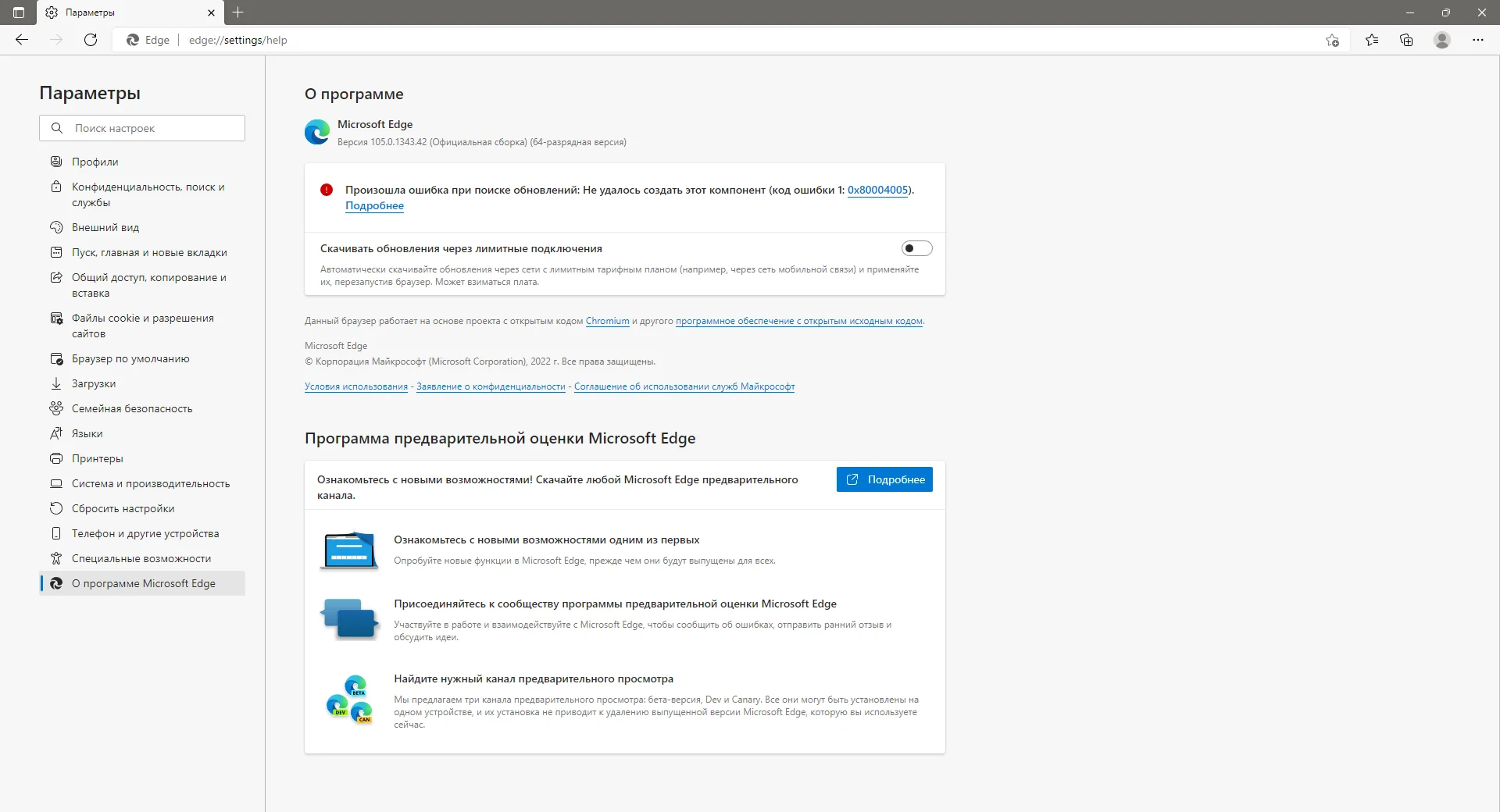Click the Телефон и другие устройства icon
Screen dimensions: 1500x812
pyautogui.click(x=56, y=533)
